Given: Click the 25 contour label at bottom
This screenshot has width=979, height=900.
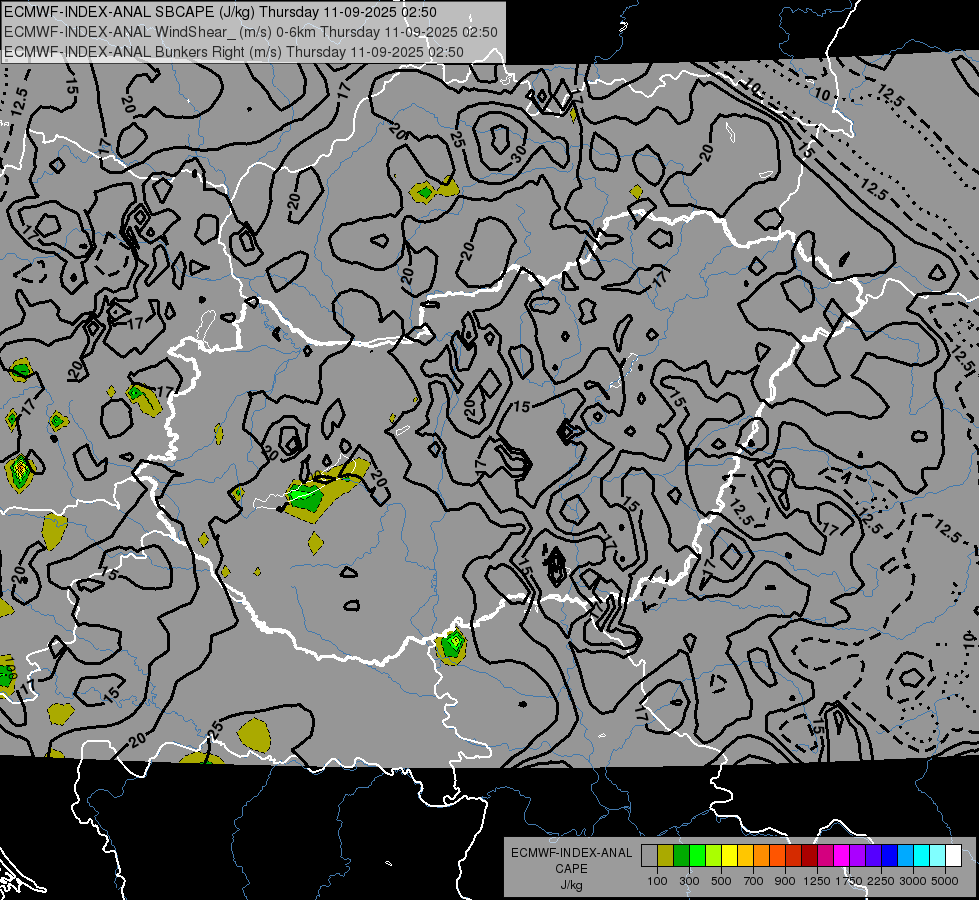Looking at the screenshot, I should 215,728.
